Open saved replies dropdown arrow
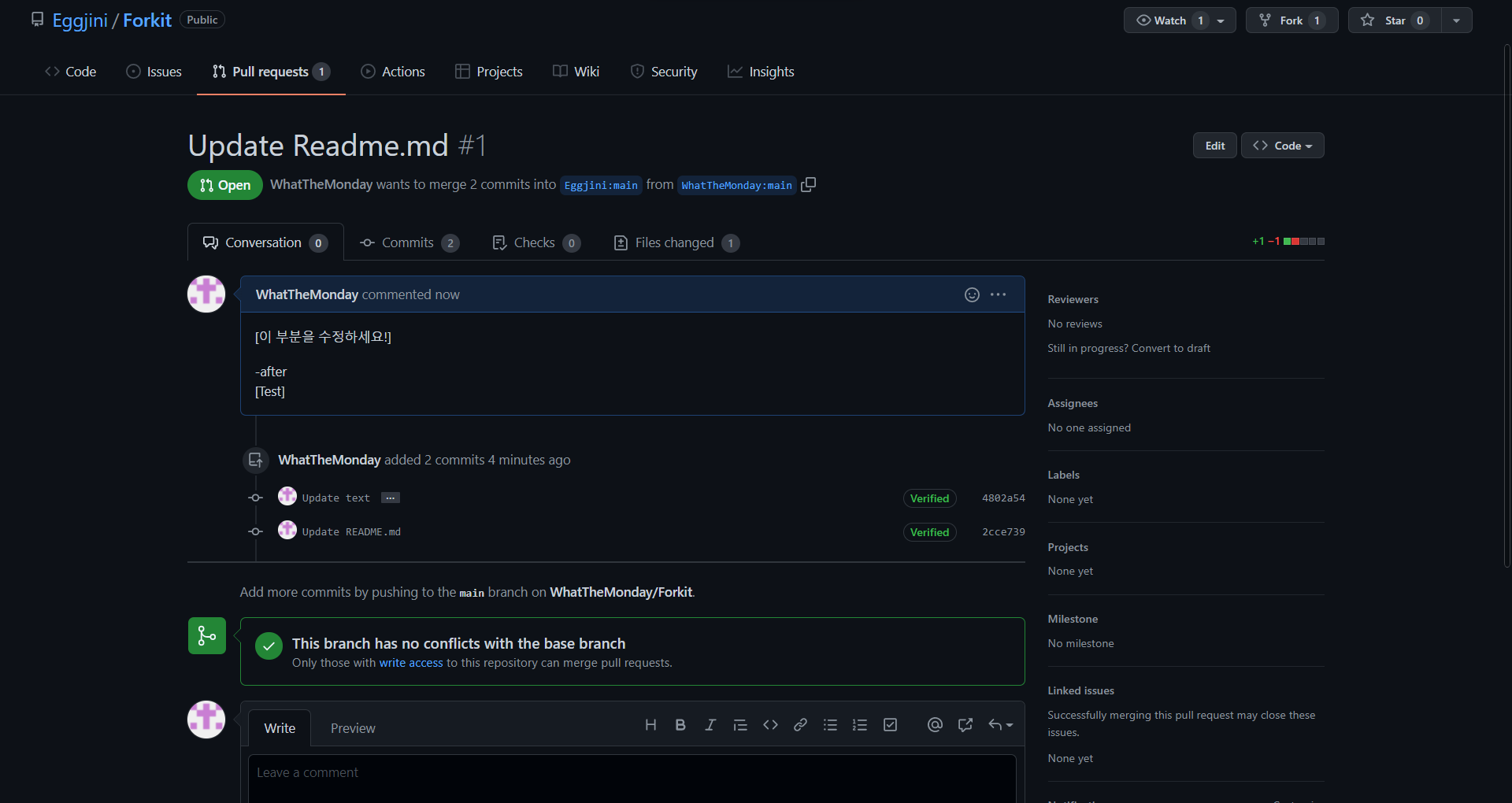1512x803 pixels. point(1001,725)
